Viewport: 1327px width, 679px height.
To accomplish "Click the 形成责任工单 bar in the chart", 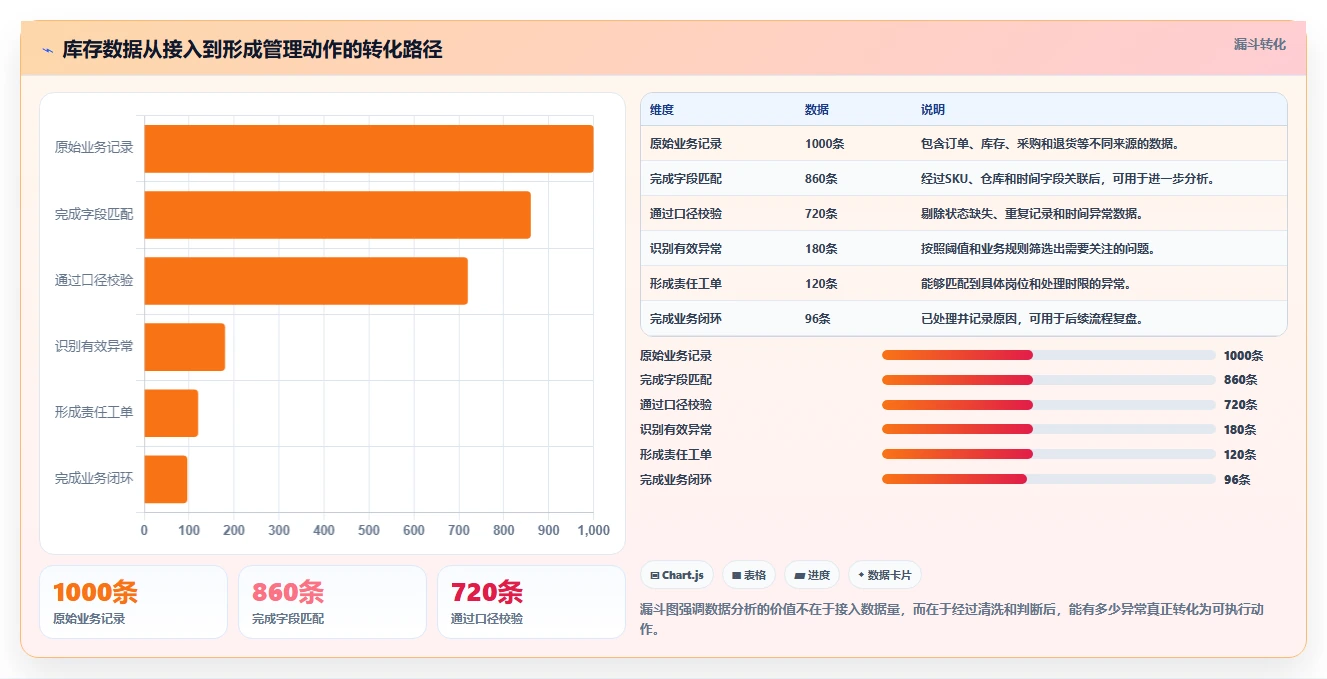I will click(x=172, y=413).
